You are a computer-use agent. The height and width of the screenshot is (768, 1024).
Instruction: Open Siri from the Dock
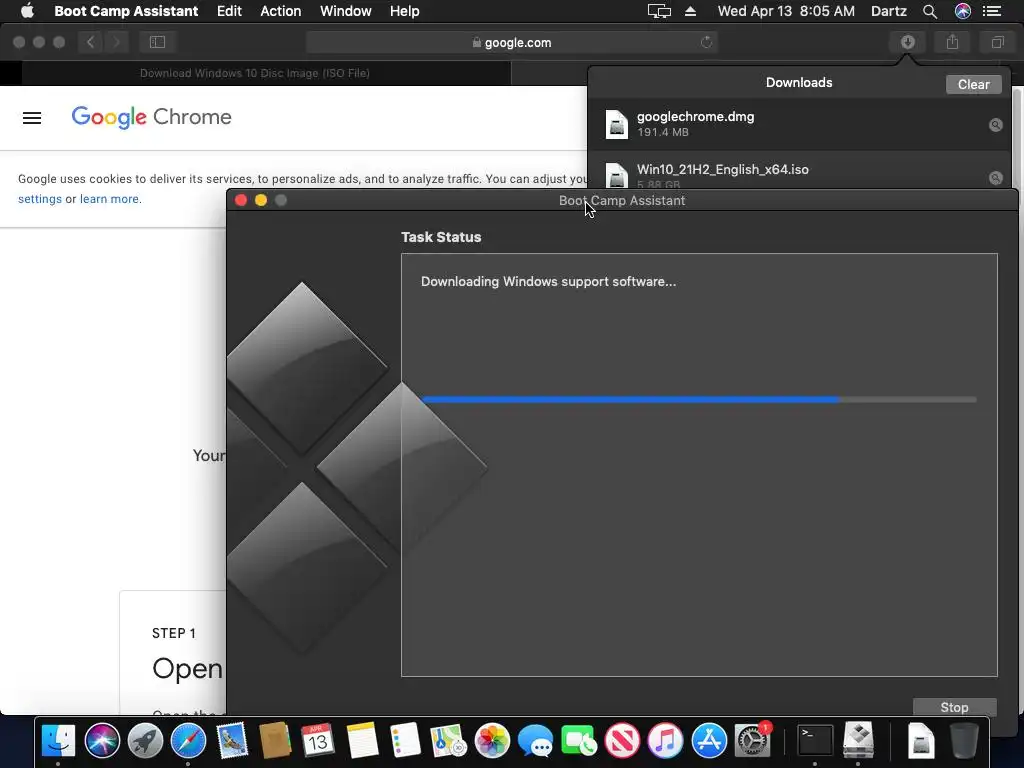point(102,741)
